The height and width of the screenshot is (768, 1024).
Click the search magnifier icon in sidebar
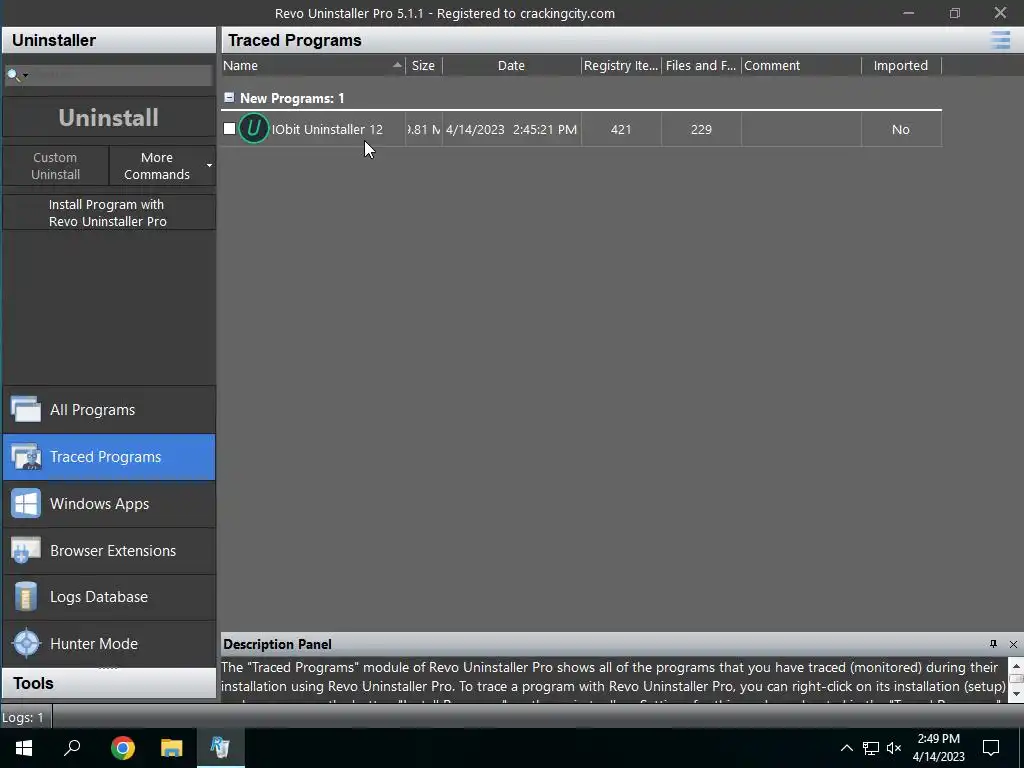13,74
